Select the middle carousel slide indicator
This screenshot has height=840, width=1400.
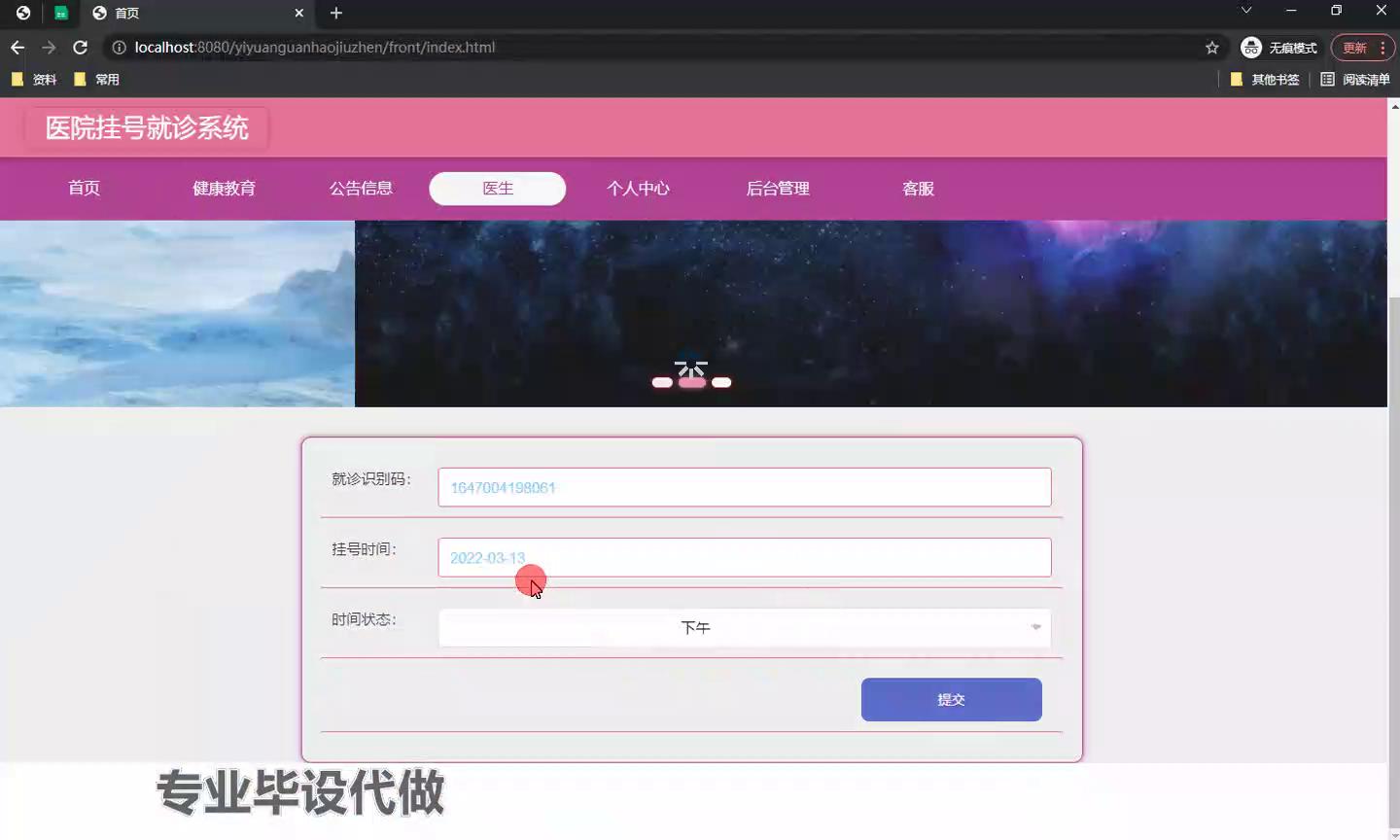pyautogui.click(x=692, y=382)
